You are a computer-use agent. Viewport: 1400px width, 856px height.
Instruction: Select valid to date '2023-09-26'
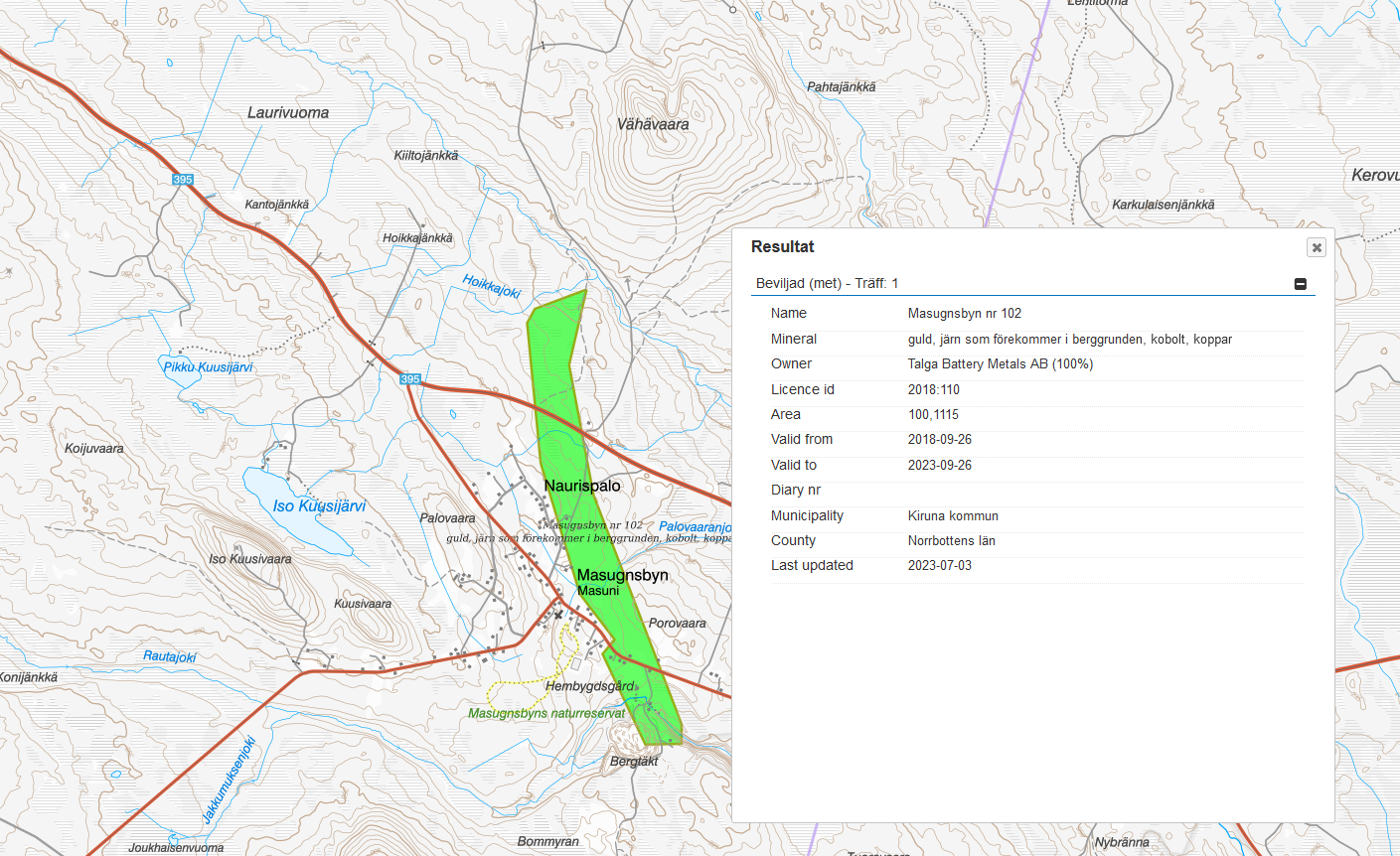coord(940,465)
